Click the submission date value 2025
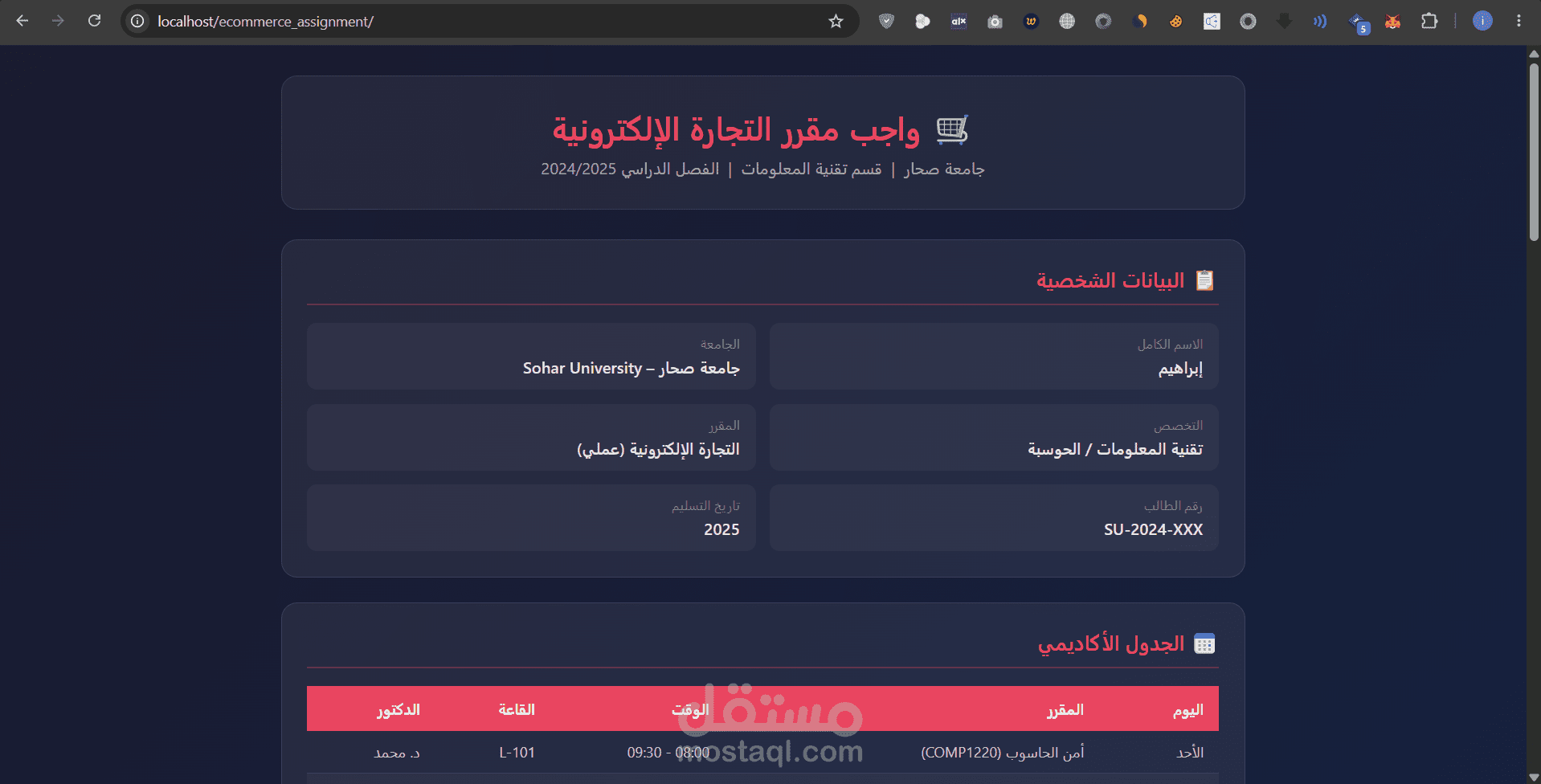 [x=721, y=529]
